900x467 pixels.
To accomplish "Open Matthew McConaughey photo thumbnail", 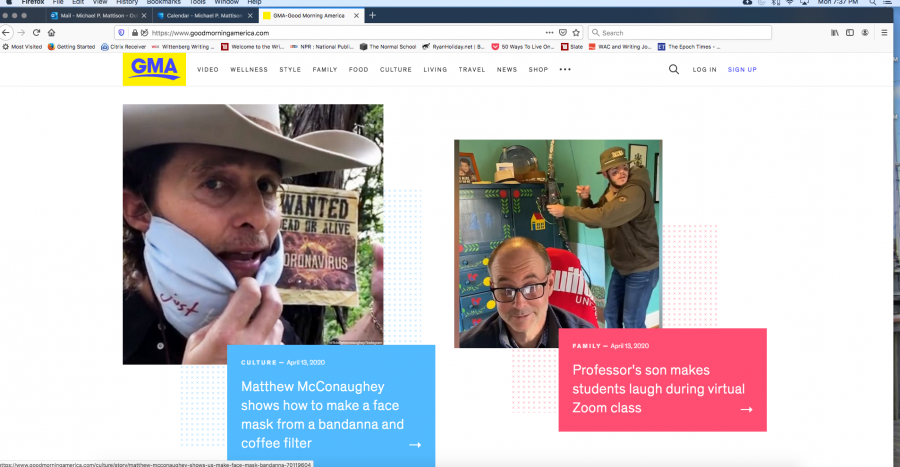I will click(x=253, y=234).
